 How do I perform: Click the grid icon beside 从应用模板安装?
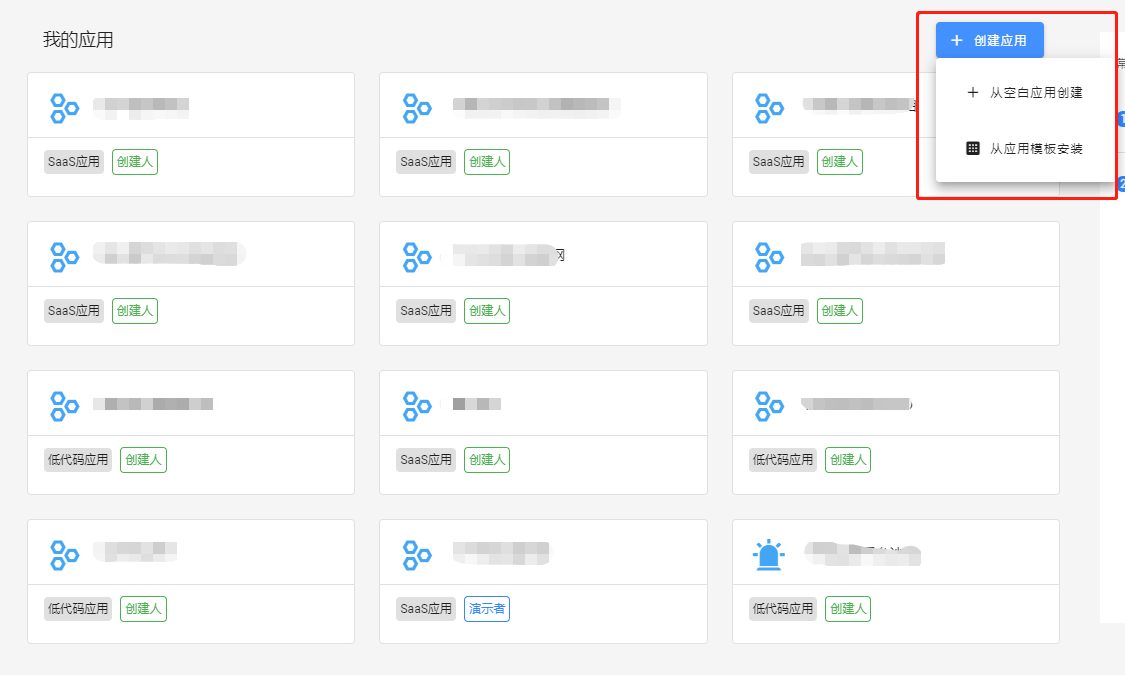tap(972, 148)
